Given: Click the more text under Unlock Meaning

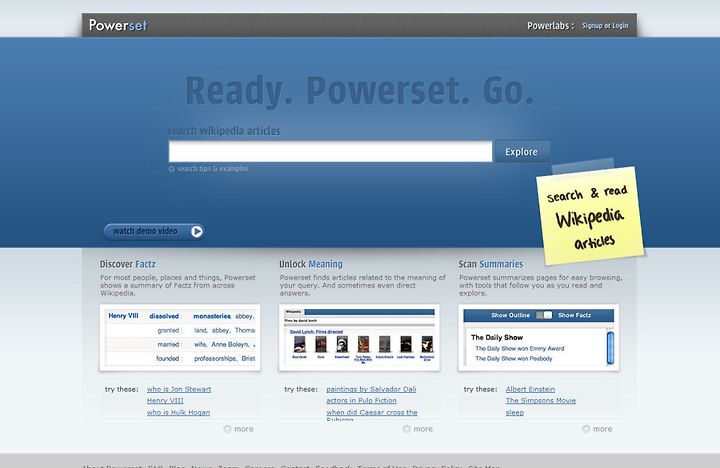Looking at the screenshot, I should point(423,429).
